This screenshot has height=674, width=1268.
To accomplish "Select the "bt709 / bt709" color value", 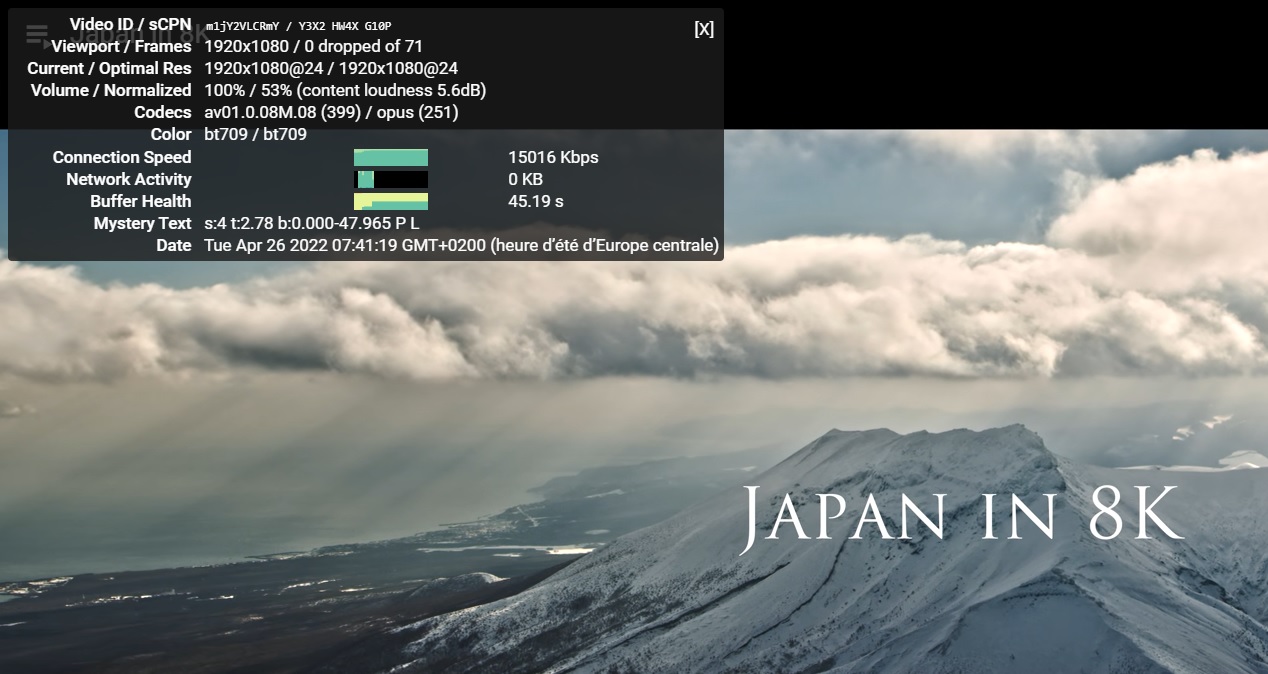I will point(255,134).
